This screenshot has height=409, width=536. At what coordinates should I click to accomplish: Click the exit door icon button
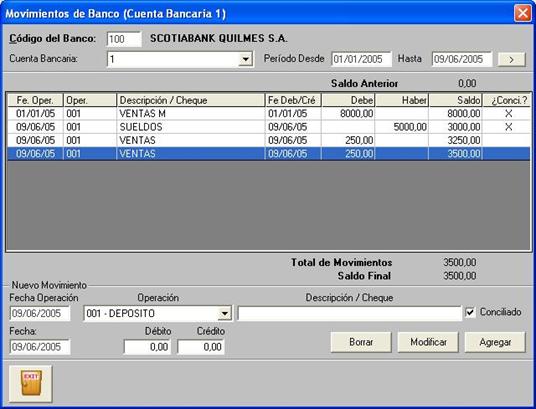[31, 383]
